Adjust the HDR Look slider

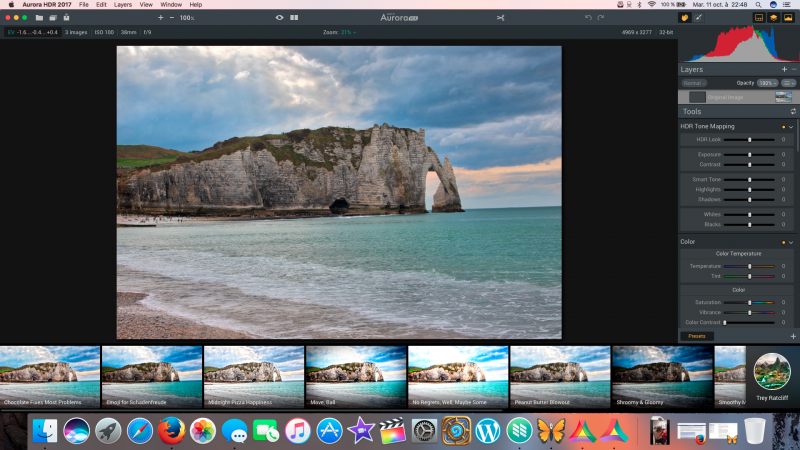coord(749,139)
